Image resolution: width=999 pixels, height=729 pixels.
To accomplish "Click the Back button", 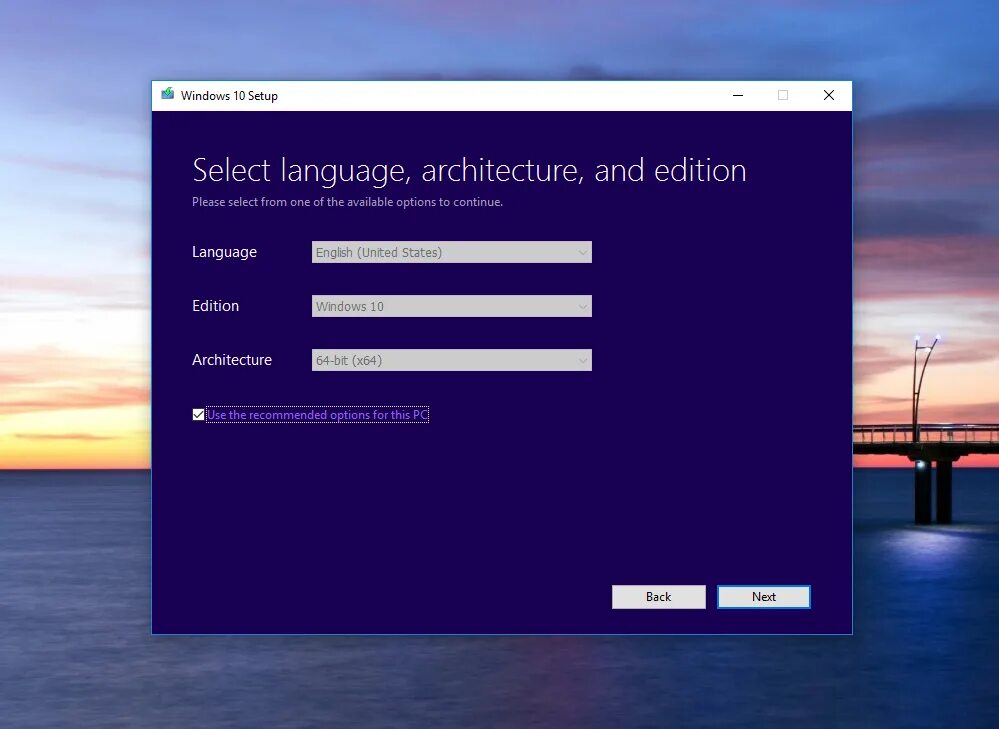I will (659, 597).
